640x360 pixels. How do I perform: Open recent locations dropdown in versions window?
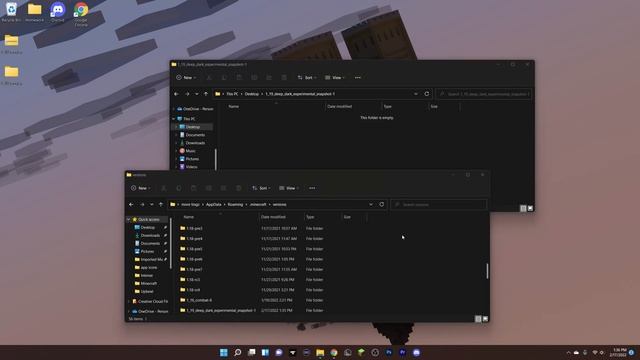(151, 204)
